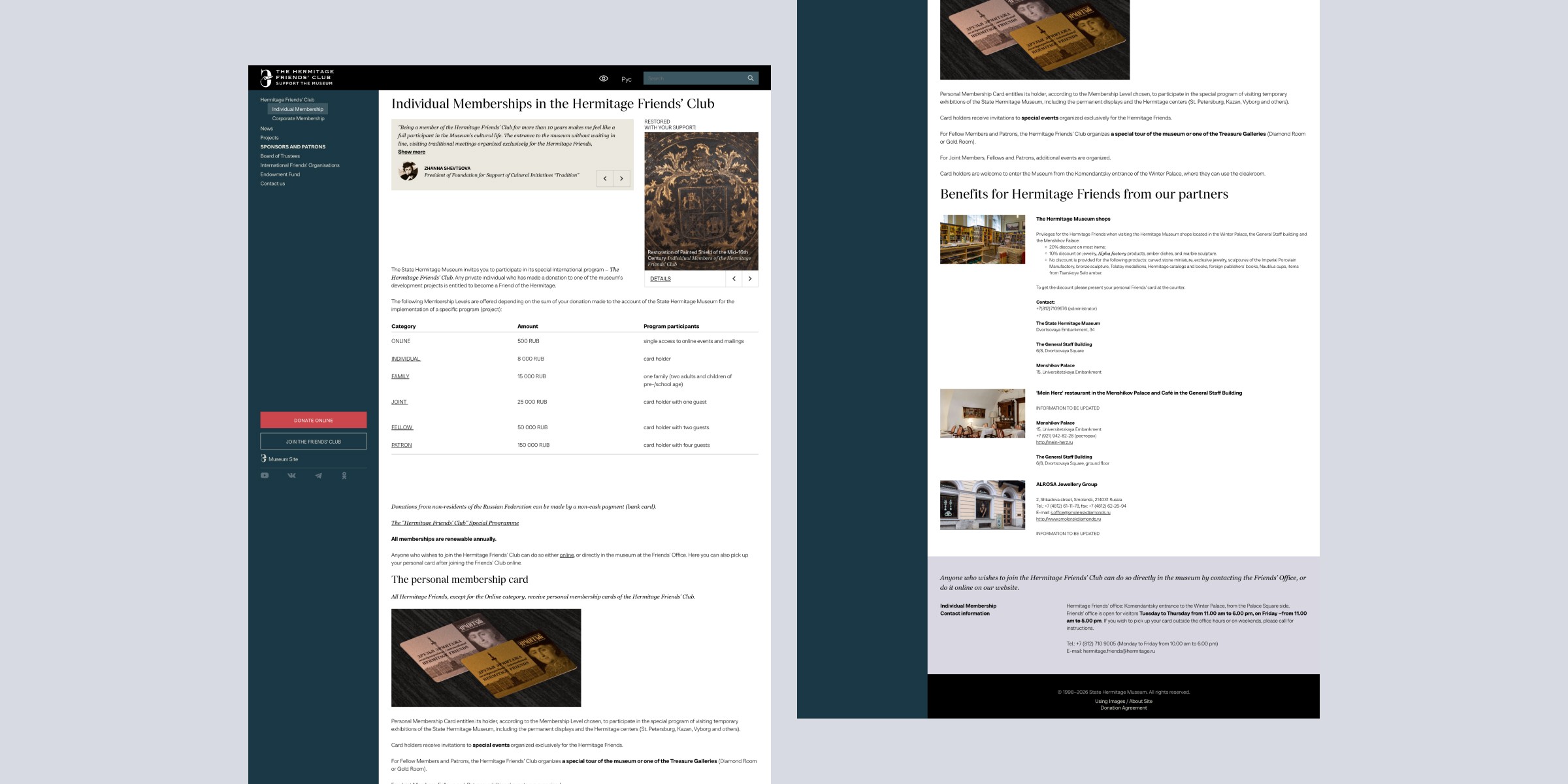Open the Odnoklassniki social icon
The width and height of the screenshot is (1568, 784).
coord(344,476)
